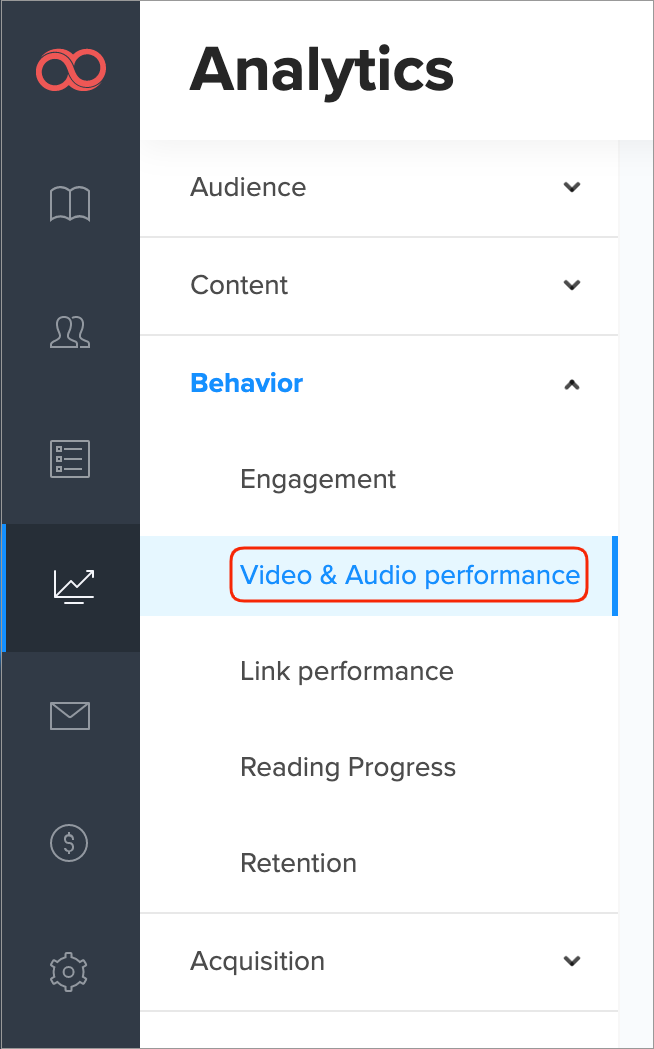Expand the Audience section chevron
Image resolution: width=654 pixels, height=1049 pixels.
point(572,187)
